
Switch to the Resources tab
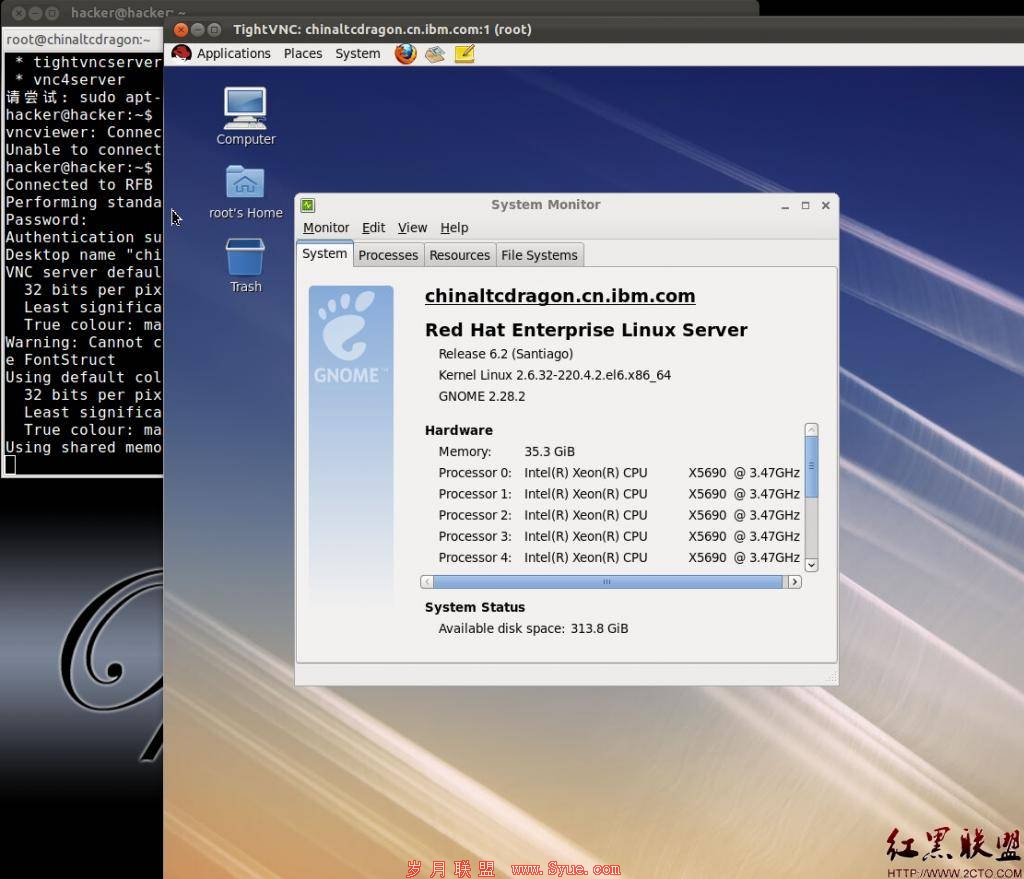459,255
